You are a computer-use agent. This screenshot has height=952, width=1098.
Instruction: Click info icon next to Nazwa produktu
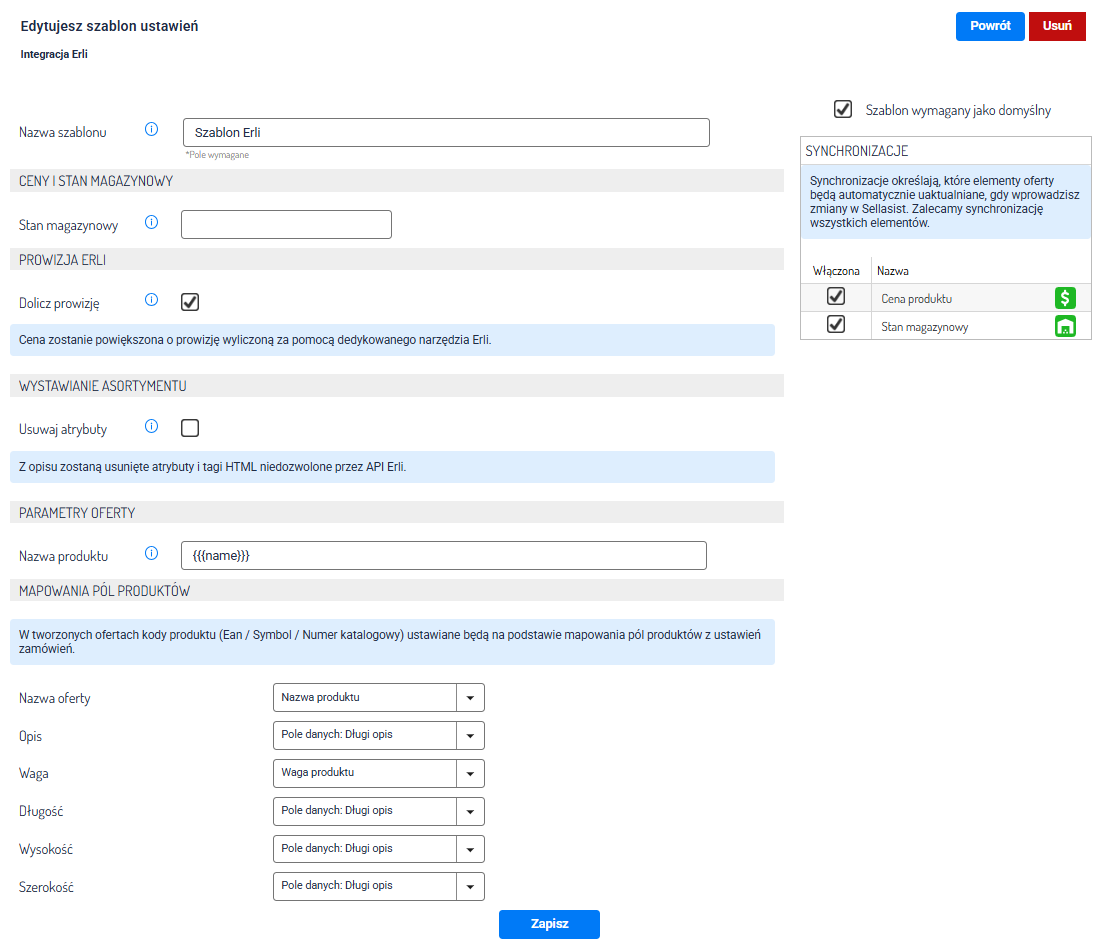[152, 554]
